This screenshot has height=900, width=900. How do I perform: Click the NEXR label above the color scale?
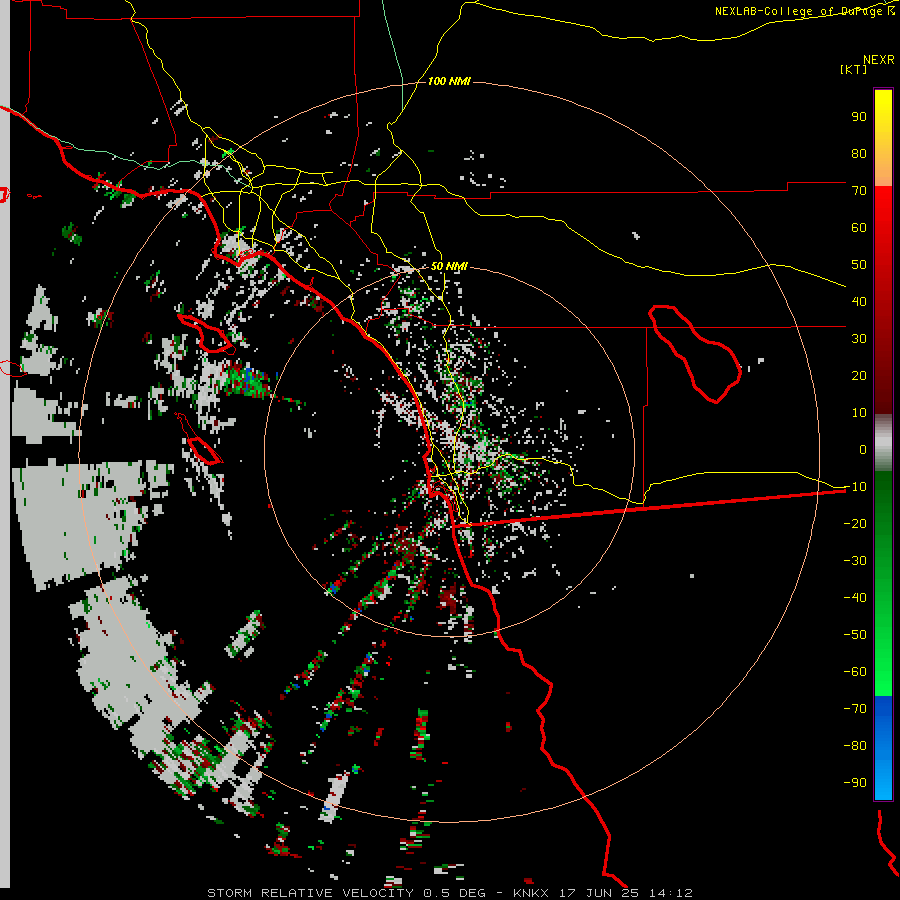click(x=879, y=60)
